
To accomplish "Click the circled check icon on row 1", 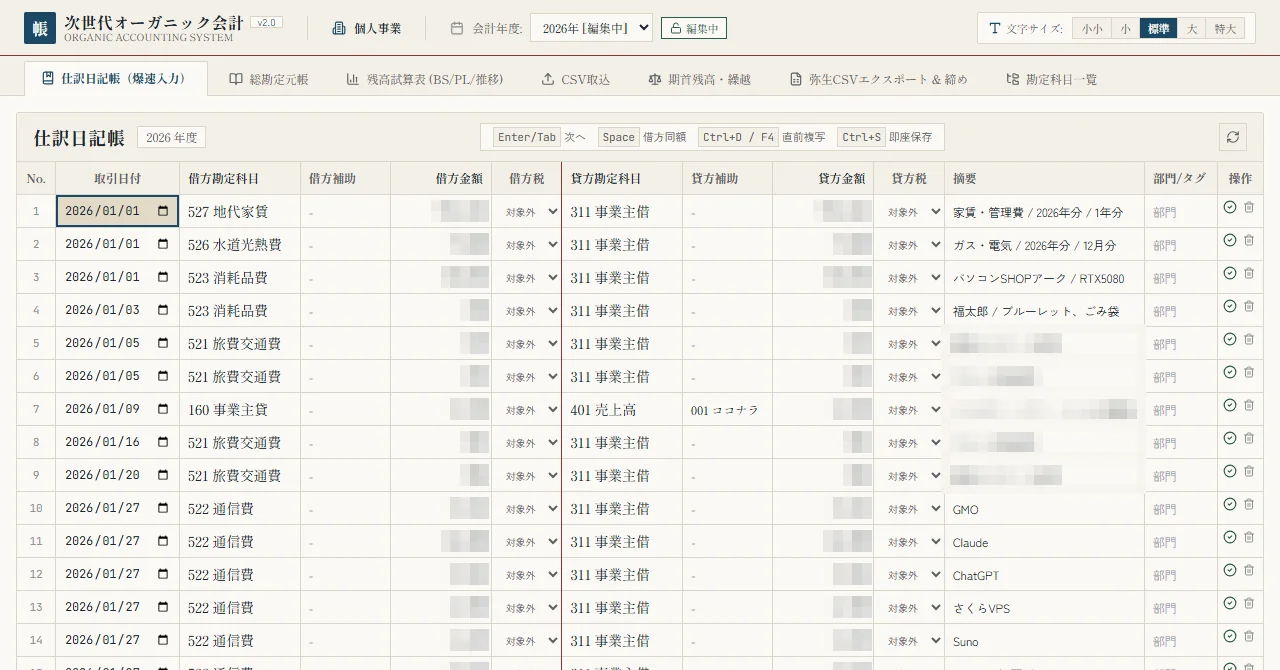I will 1230,207.
